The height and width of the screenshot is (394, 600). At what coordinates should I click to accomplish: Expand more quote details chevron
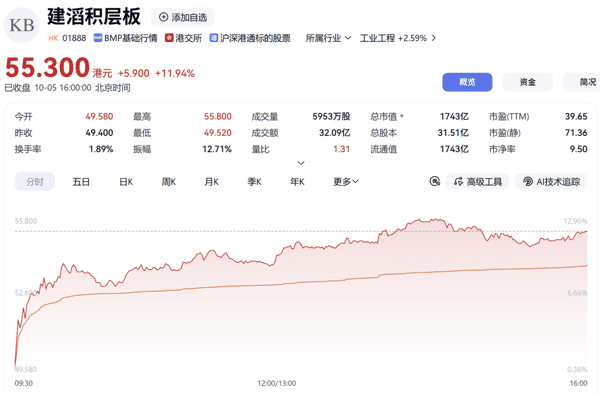pyautogui.click(x=301, y=163)
